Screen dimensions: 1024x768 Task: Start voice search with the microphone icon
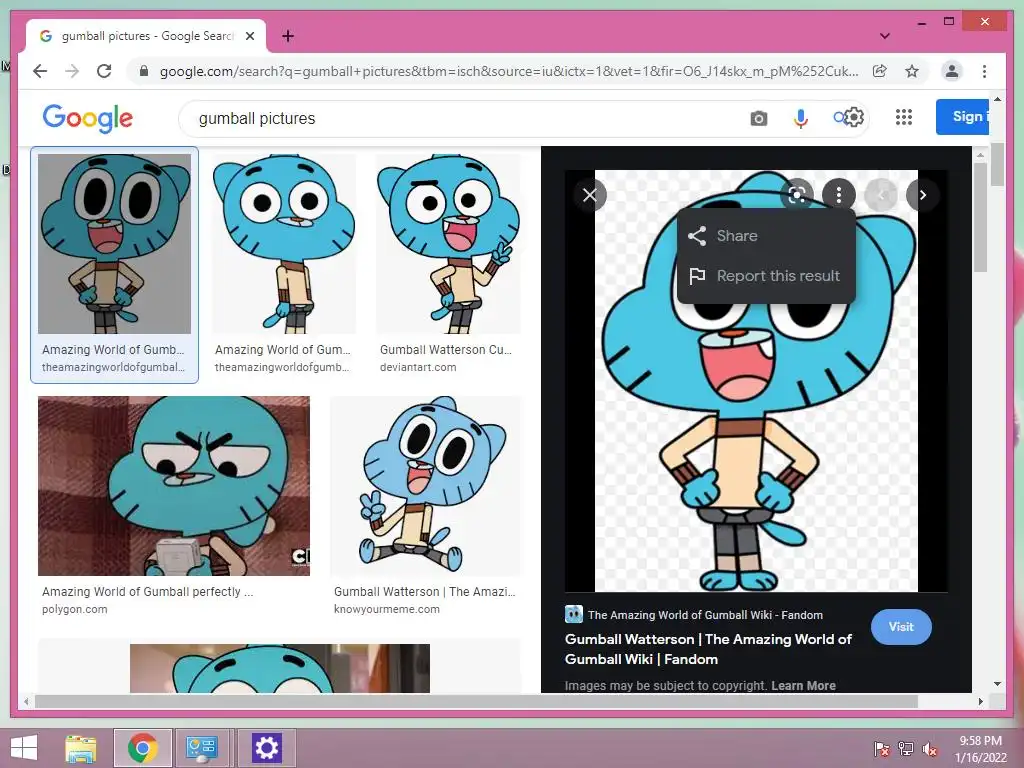(x=801, y=118)
